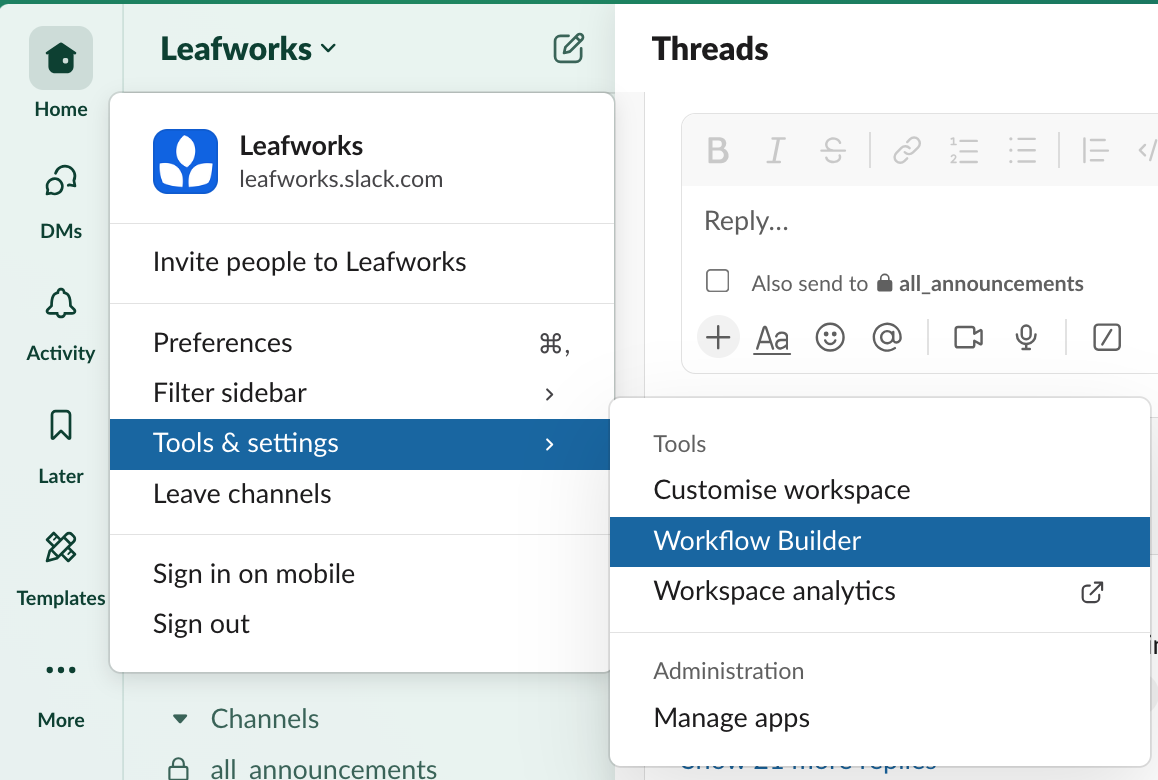
Task: Toggle strikethrough formatting
Action: 833,151
